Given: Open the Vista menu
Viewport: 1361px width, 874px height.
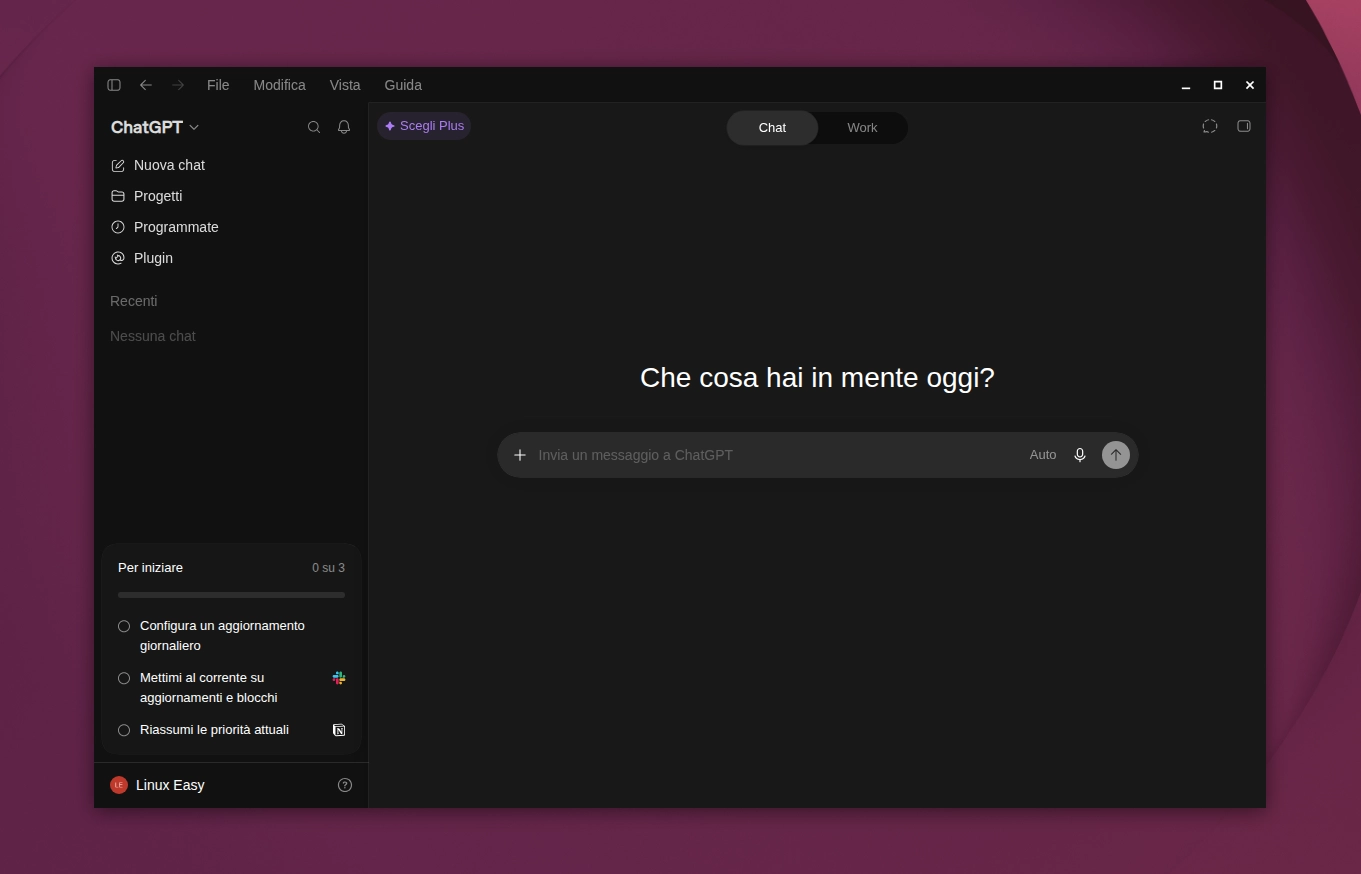Looking at the screenshot, I should pos(345,85).
